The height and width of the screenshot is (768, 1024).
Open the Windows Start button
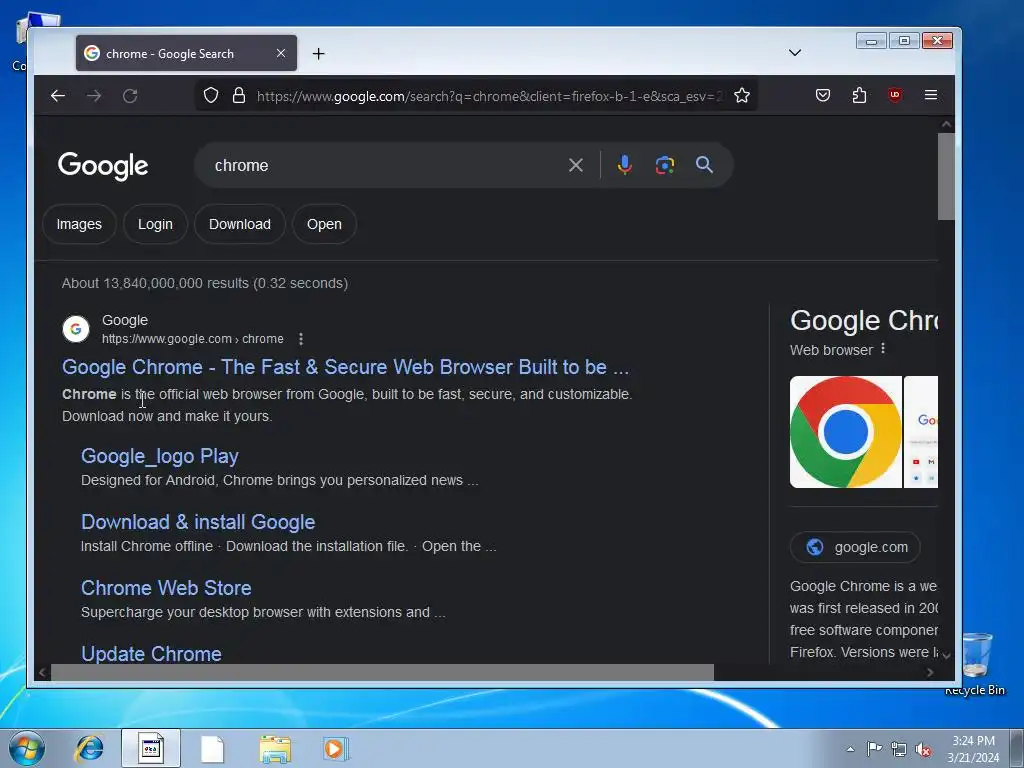coord(26,748)
